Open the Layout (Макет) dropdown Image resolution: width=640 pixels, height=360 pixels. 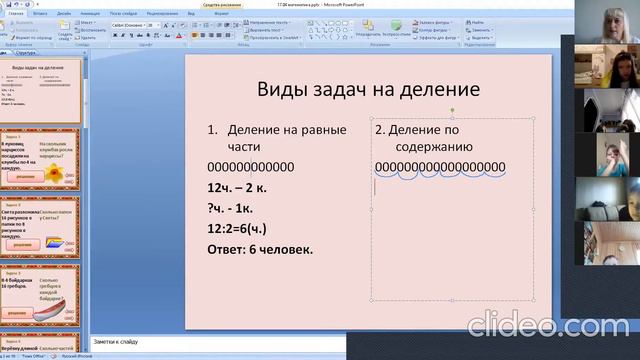click(85, 22)
